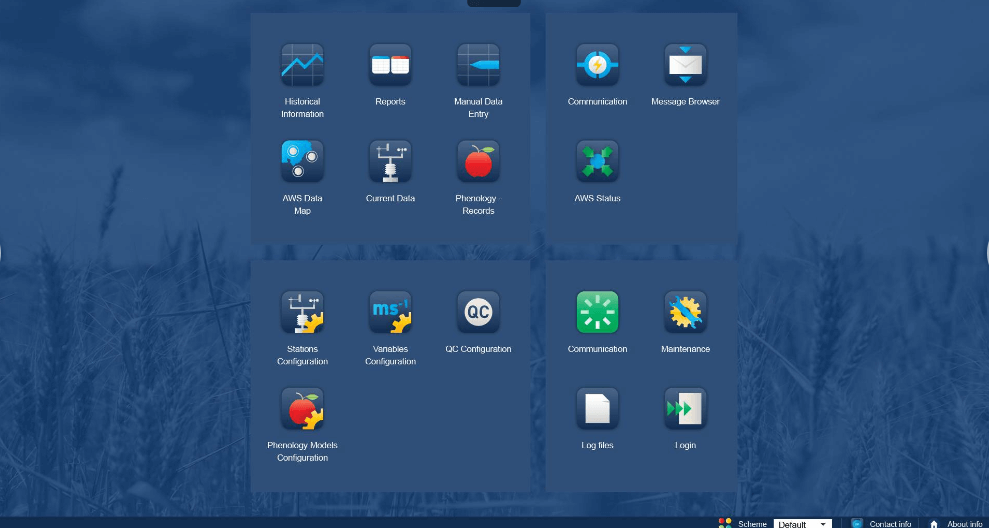Open the Contact info link
The width and height of the screenshot is (989, 528).
click(889, 523)
